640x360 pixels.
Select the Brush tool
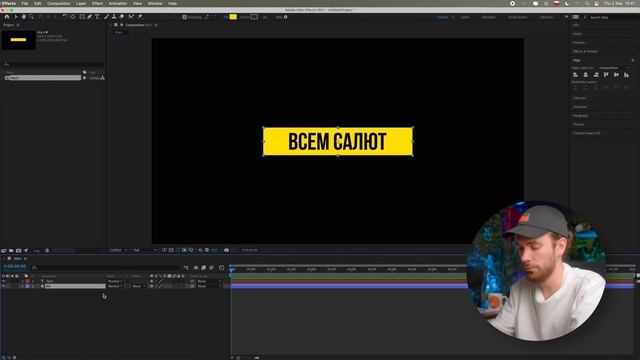coord(107,17)
